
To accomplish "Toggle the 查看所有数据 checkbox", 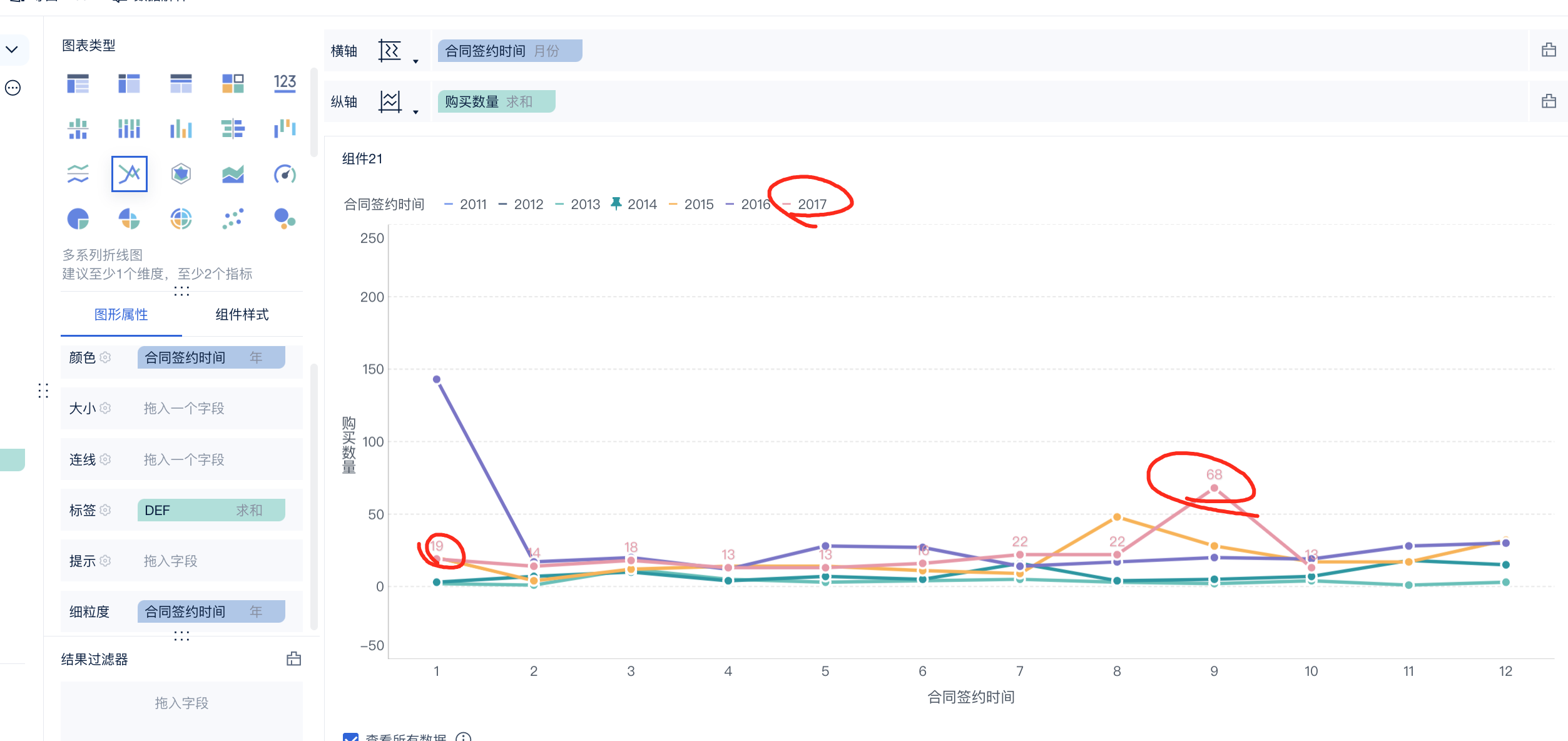I will [351, 737].
